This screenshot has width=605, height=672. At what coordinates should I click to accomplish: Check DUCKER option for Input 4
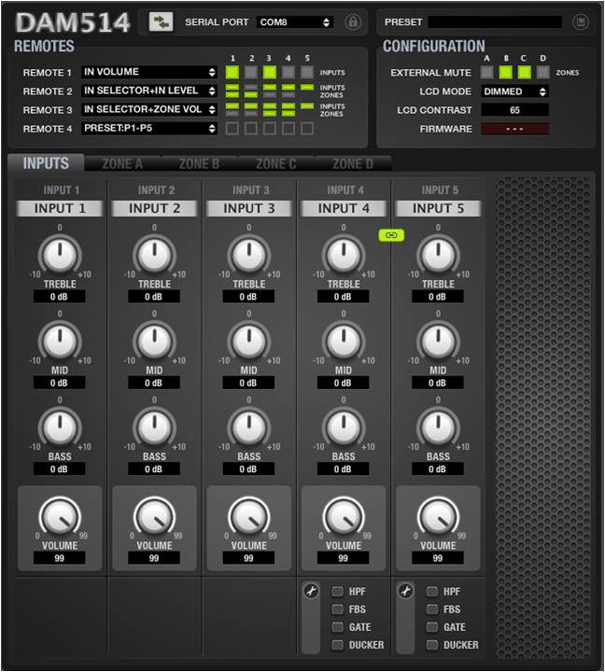tap(337, 645)
